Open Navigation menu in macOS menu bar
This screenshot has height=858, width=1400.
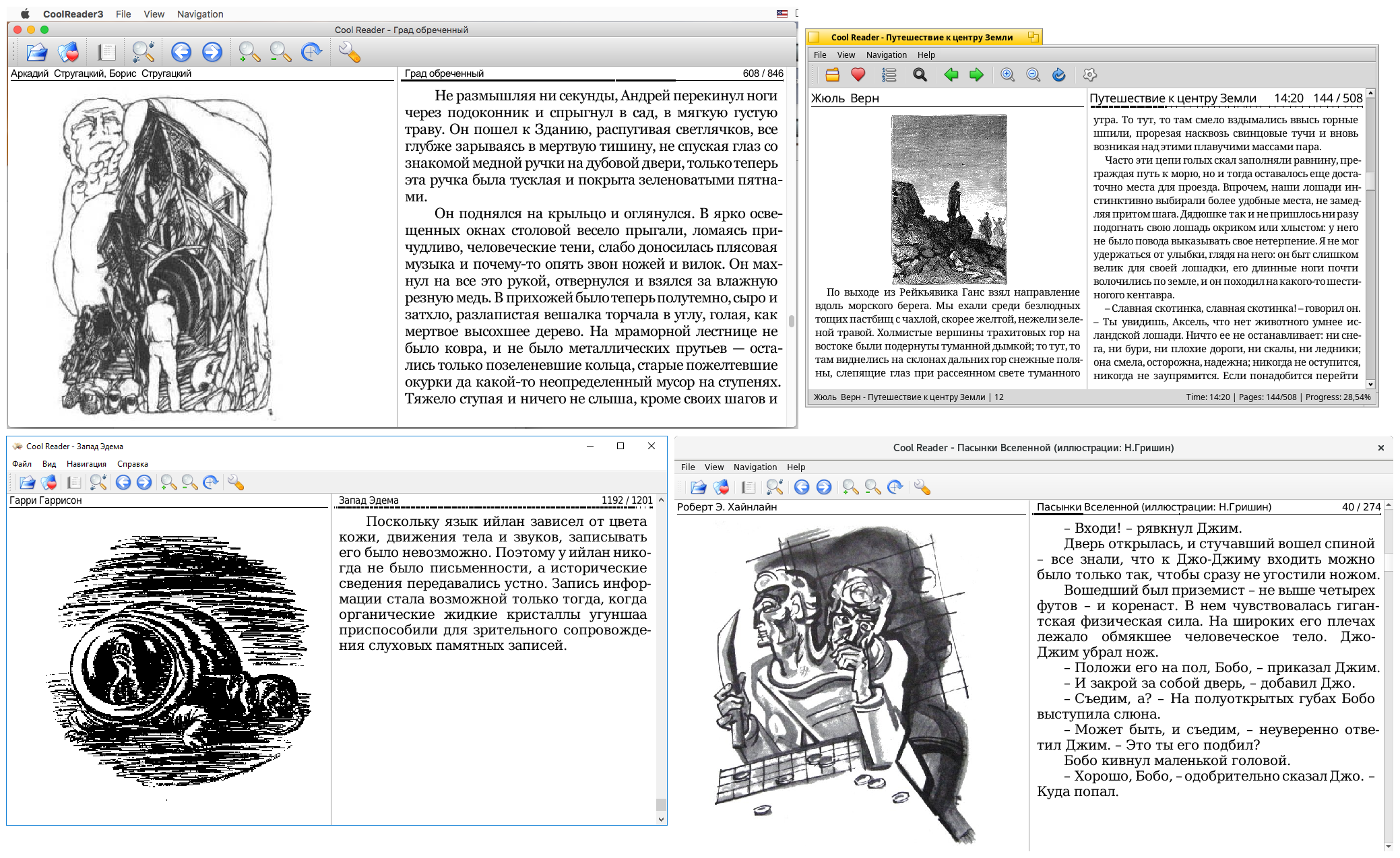(x=200, y=13)
